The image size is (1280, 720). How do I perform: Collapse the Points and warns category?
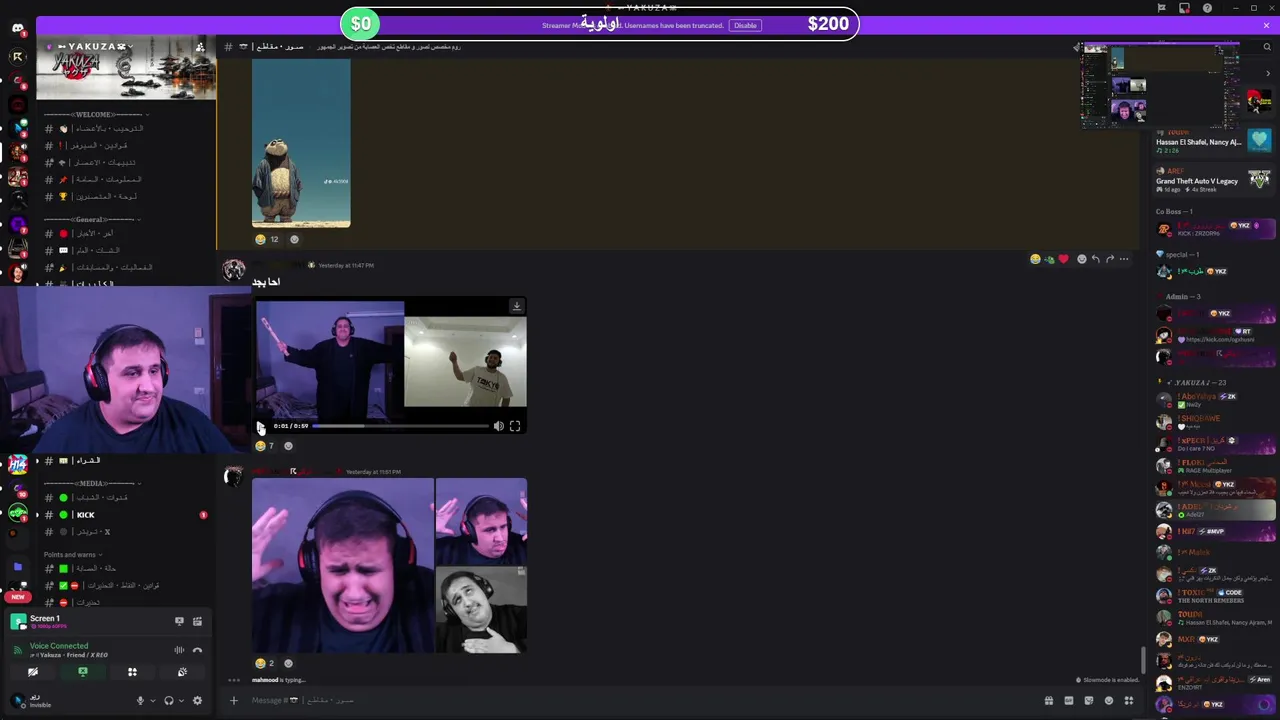(73, 555)
